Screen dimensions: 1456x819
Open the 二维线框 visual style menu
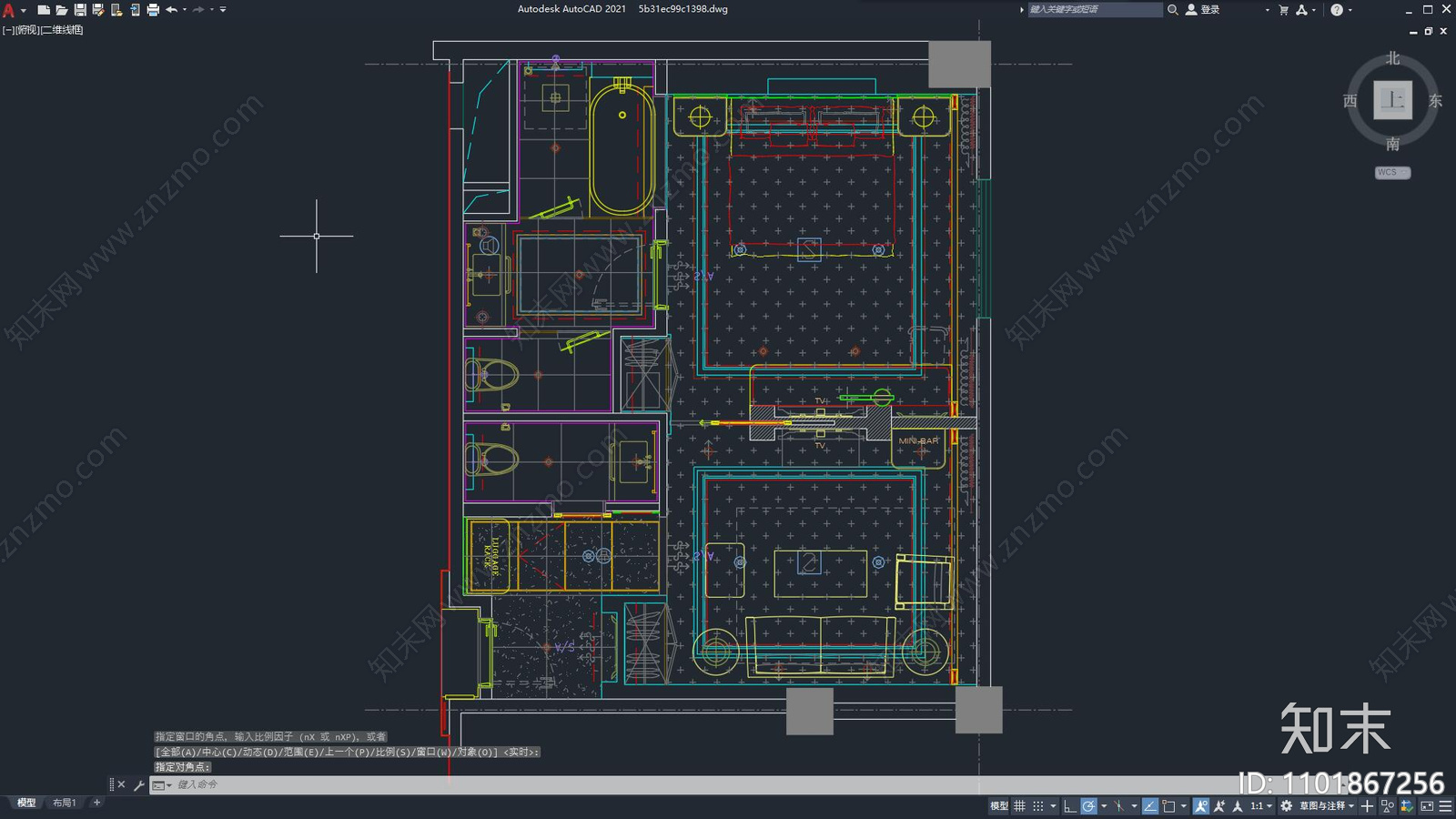(x=62, y=30)
